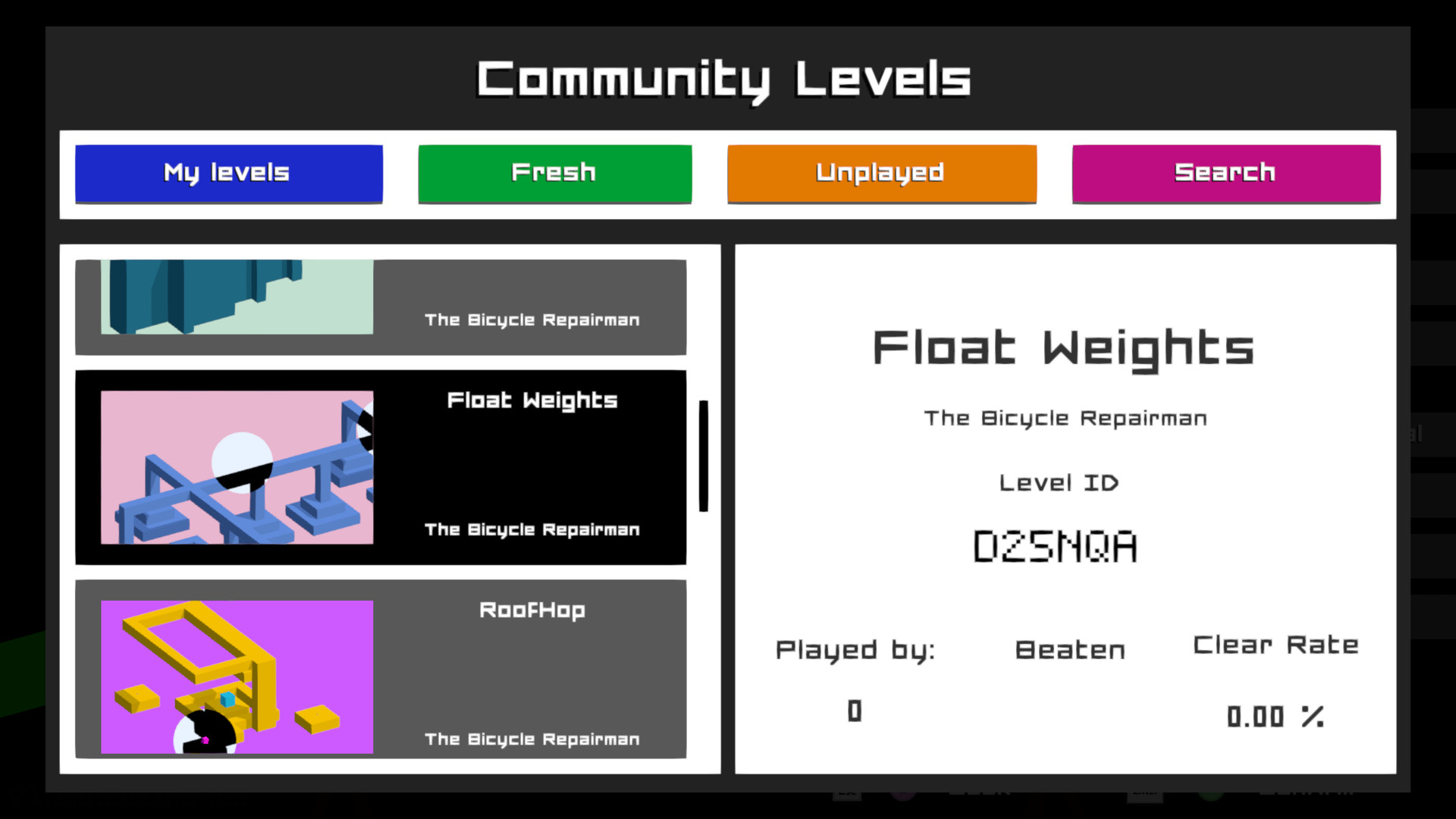Click the Float Weights creator name link
This screenshot has width=1456, height=819.
[1065, 418]
